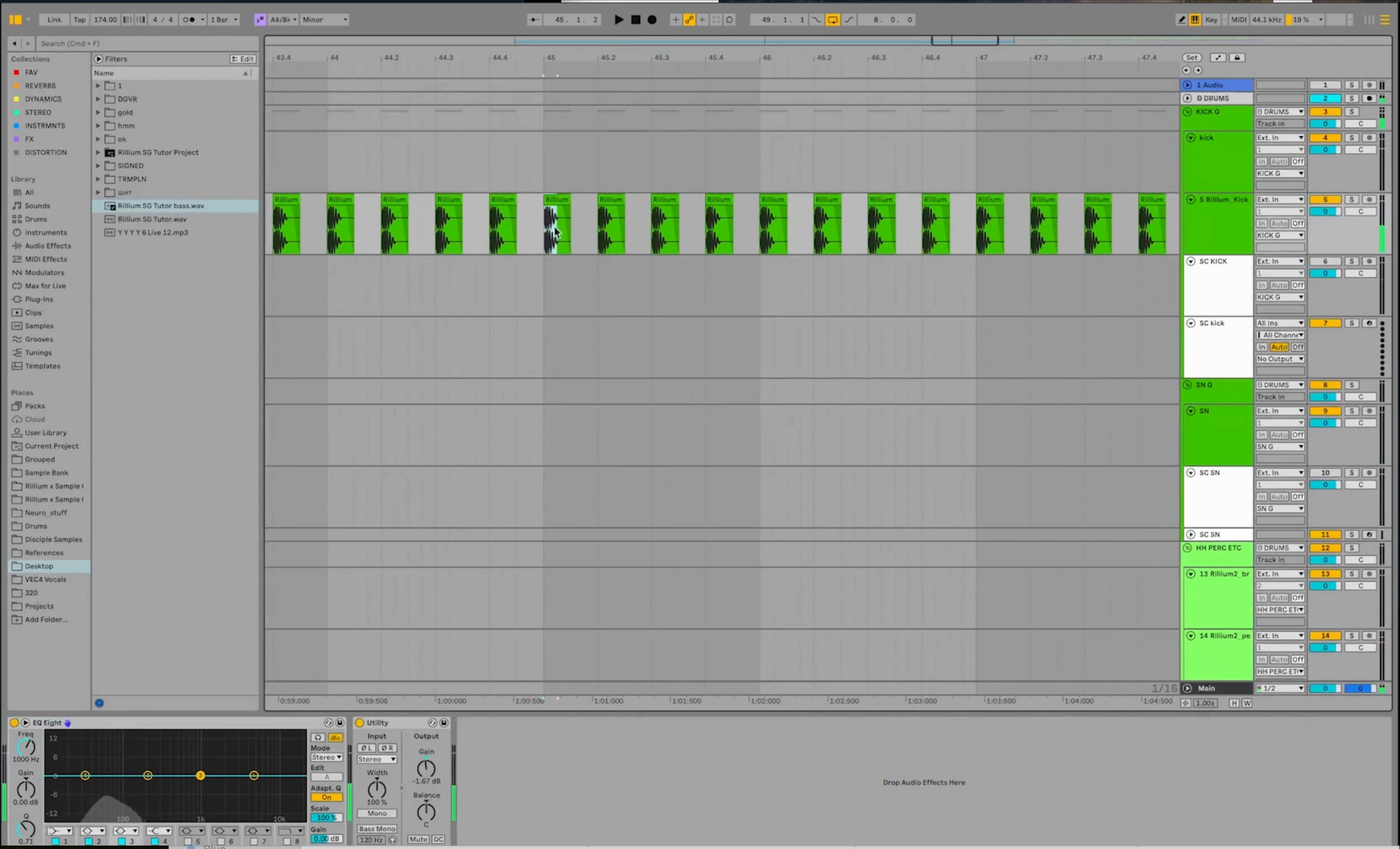Click the Key map mode button
The height and width of the screenshot is (849, 1400).
pyautogui.click(x=1211, y=20)
